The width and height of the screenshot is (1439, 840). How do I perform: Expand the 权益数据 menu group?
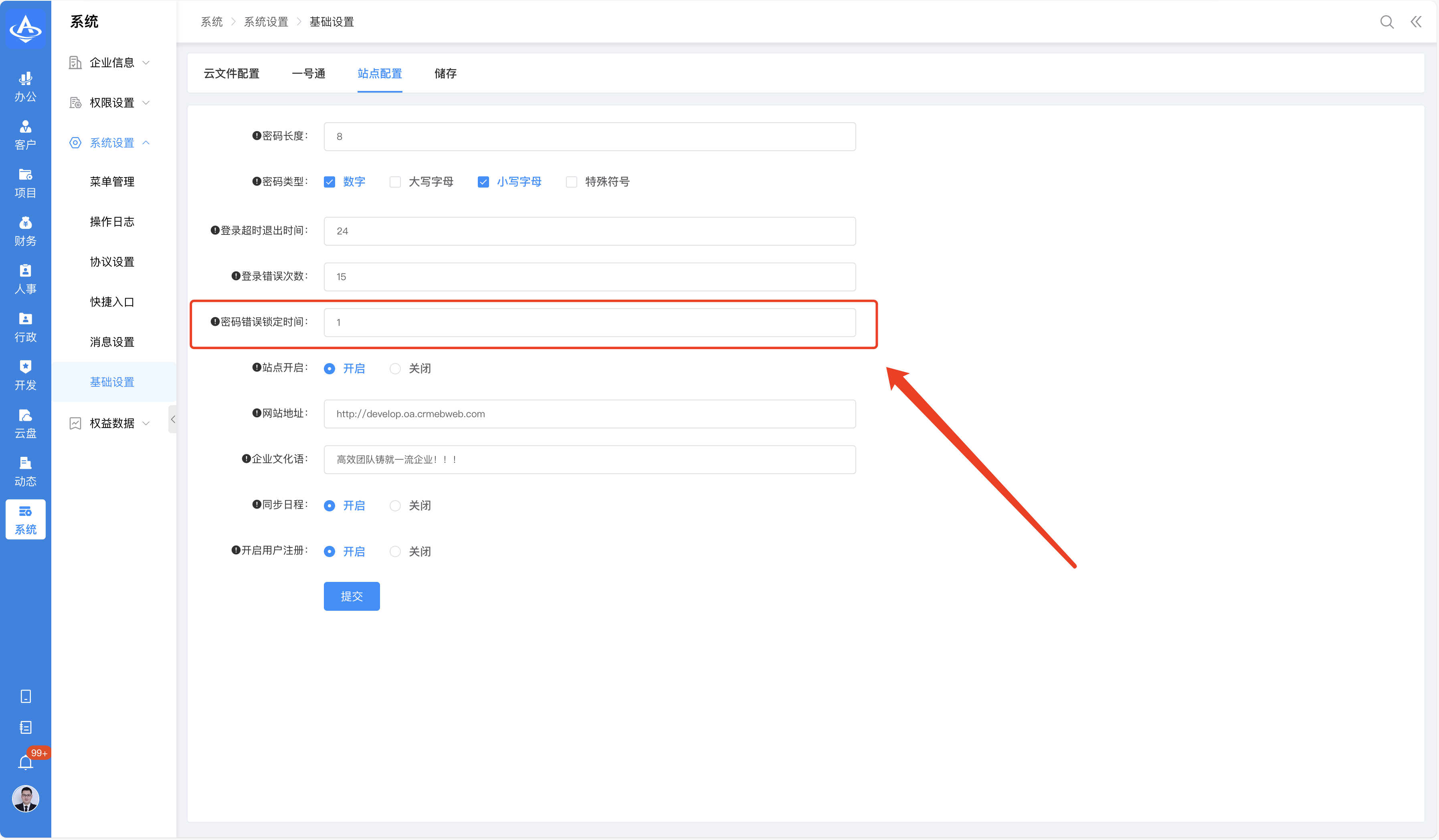[x=111, y=423]
